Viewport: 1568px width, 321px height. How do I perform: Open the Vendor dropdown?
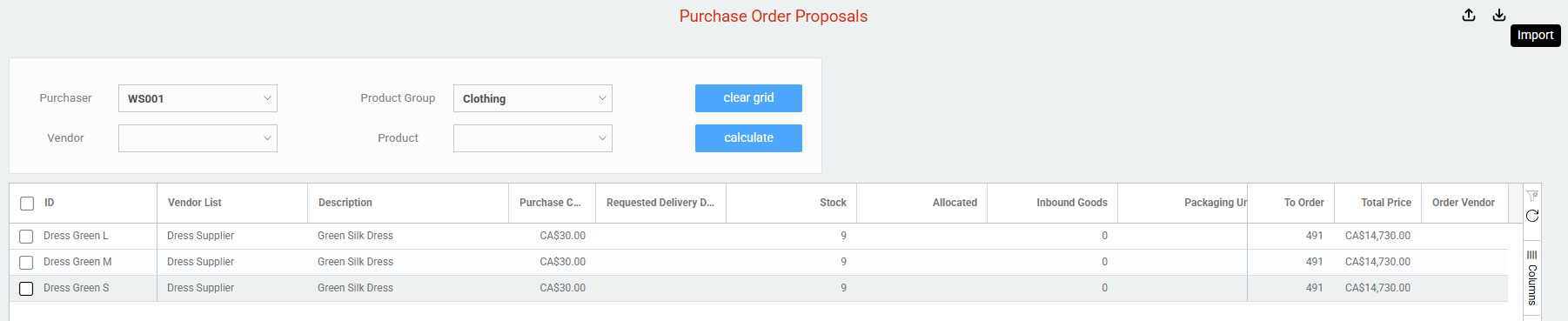pos(198,138)
